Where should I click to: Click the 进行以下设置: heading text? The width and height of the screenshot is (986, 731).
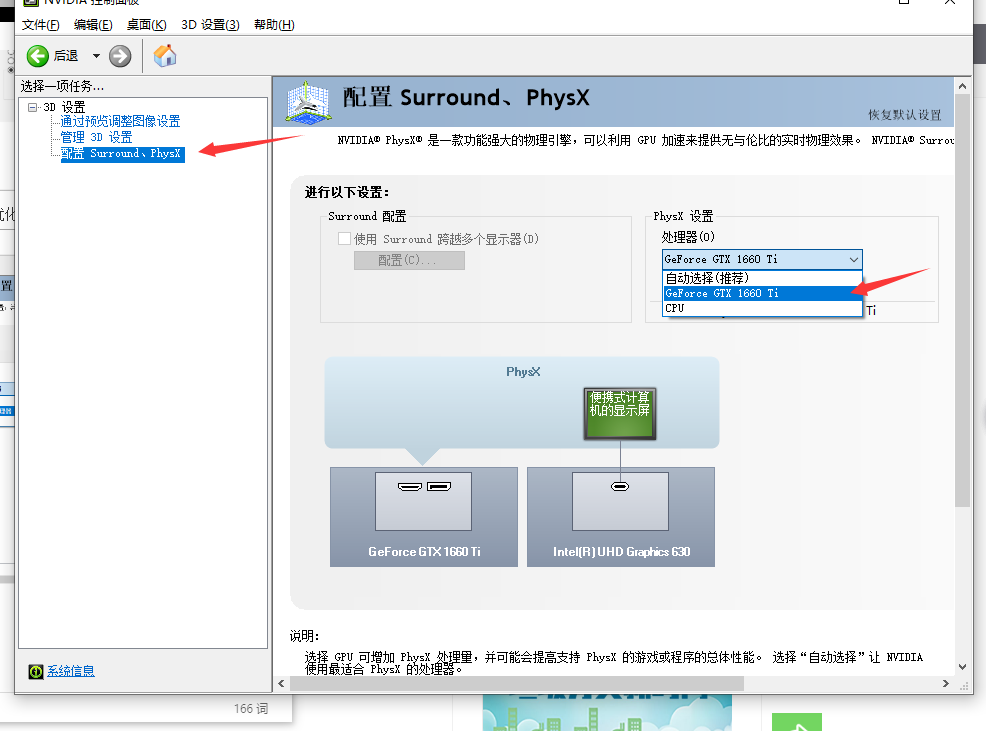click(347, 193)
